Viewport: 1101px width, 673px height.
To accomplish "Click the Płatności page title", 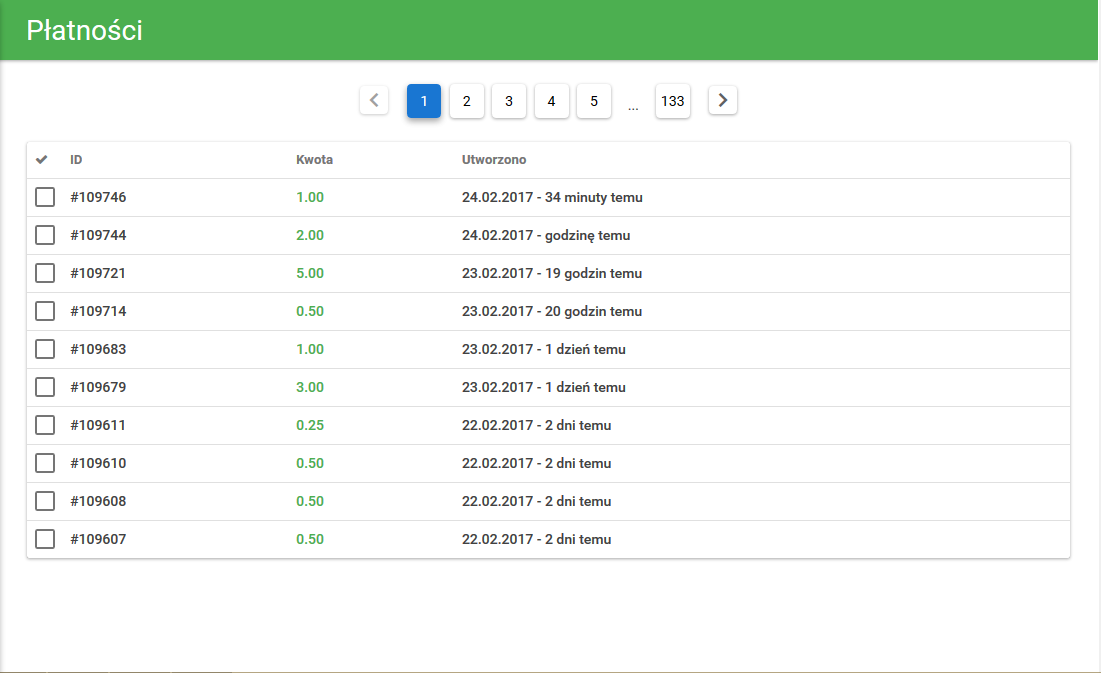I will [x=84, y=30].
